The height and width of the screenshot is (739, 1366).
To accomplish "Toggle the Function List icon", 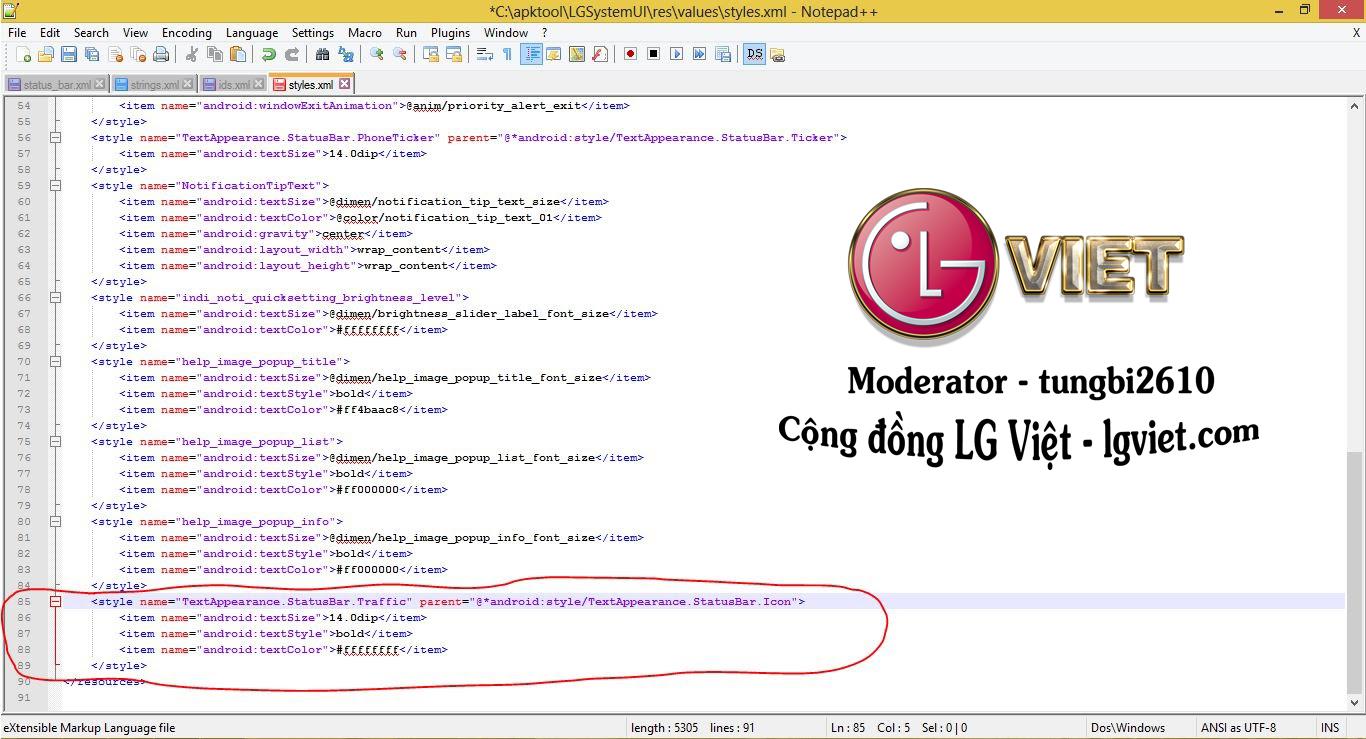I will pyautogui.click(x=599, y=54).
